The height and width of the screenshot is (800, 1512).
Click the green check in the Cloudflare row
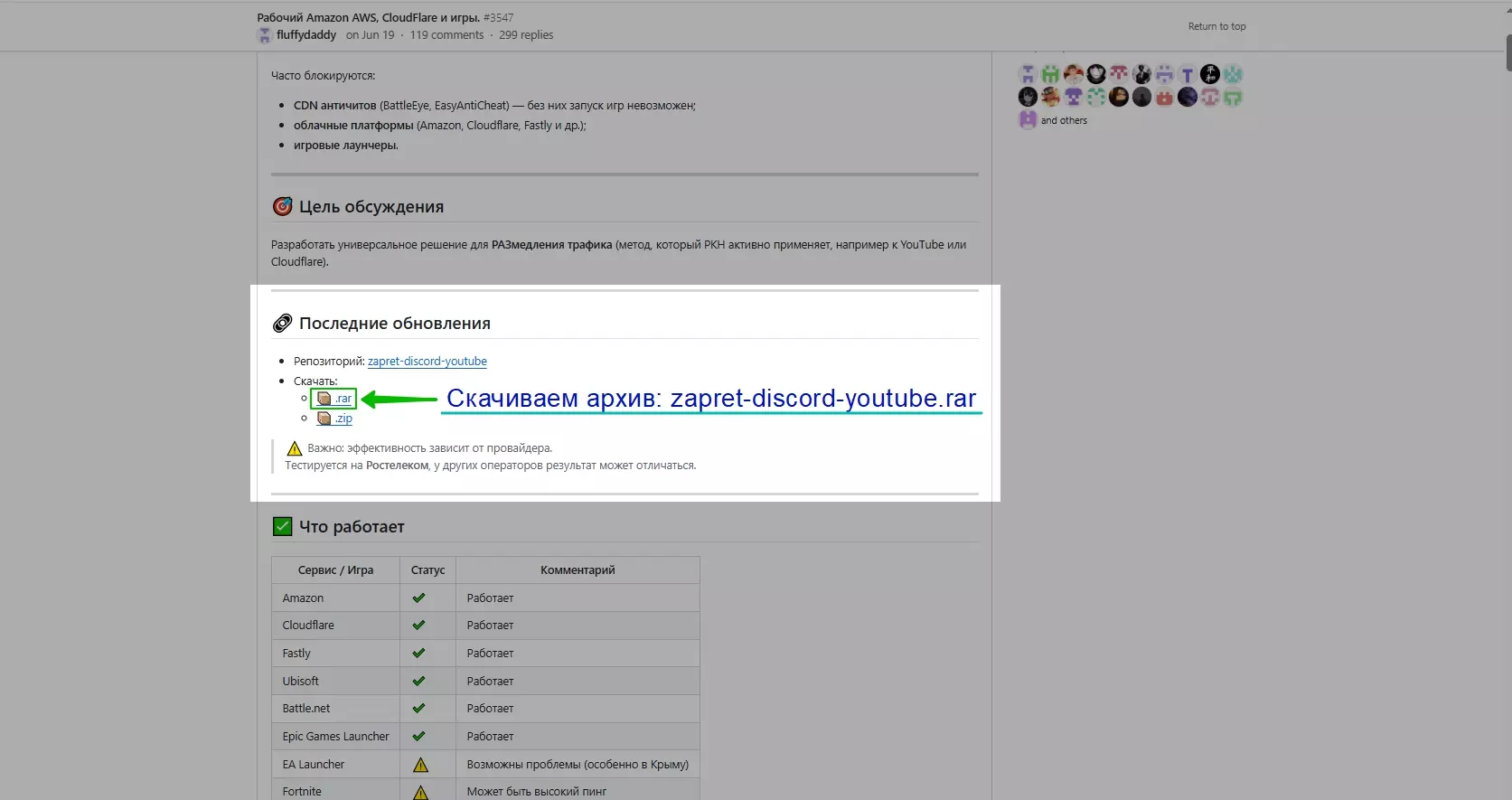(418, 626)
